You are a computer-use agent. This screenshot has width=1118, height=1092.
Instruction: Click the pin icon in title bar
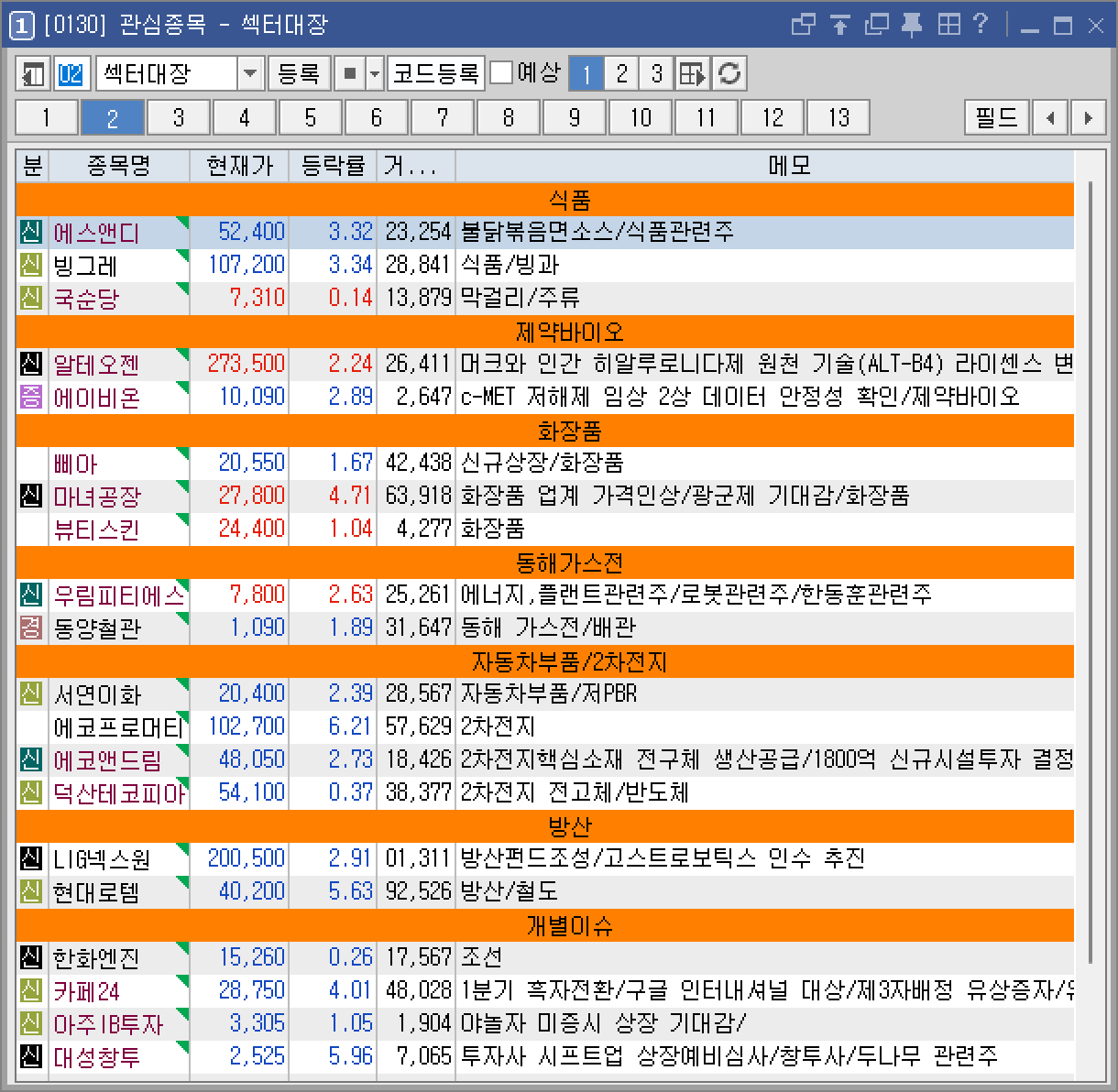click(x=912, y=25)
